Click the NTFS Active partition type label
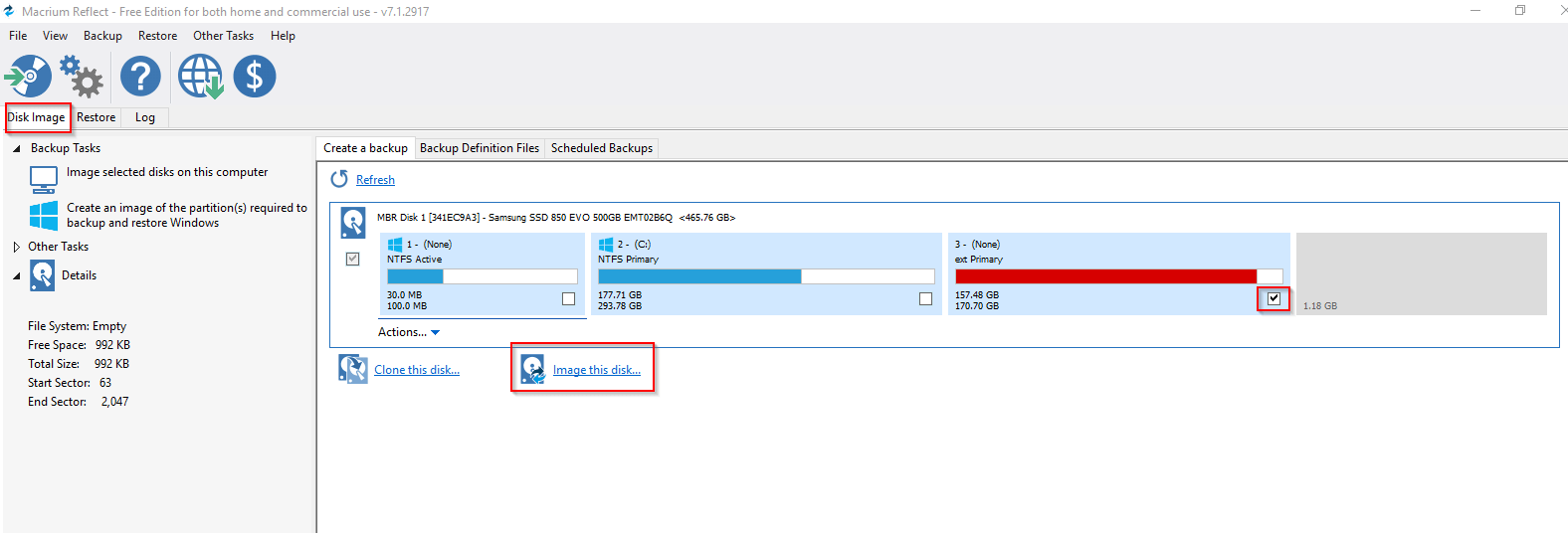The width and height of the screenshot is (1568, 533). [x=415, y=260]
